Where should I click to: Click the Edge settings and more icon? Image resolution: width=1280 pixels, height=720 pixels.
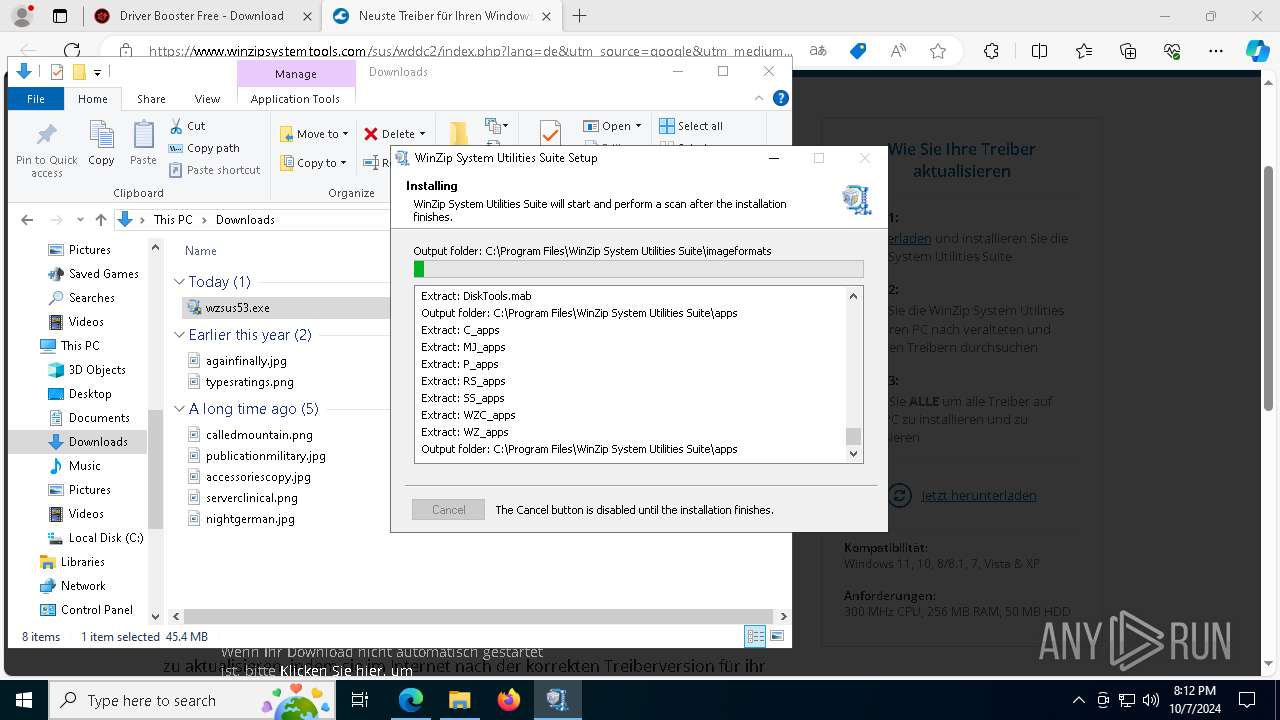[1216, 51]
